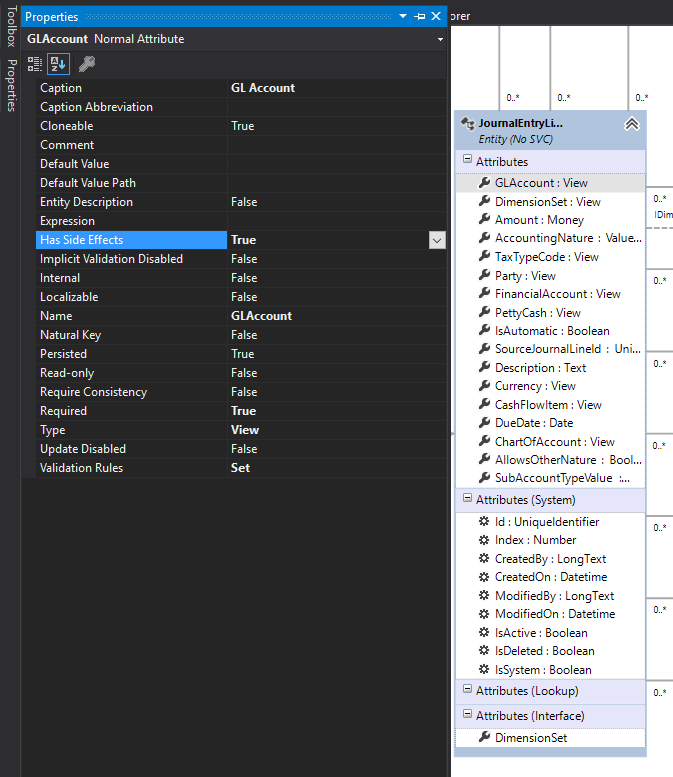Image resolution: width=673 pixels, height=777 pixels.
Task: Switch Properties to Categorized view
Action: click(35, 64)
